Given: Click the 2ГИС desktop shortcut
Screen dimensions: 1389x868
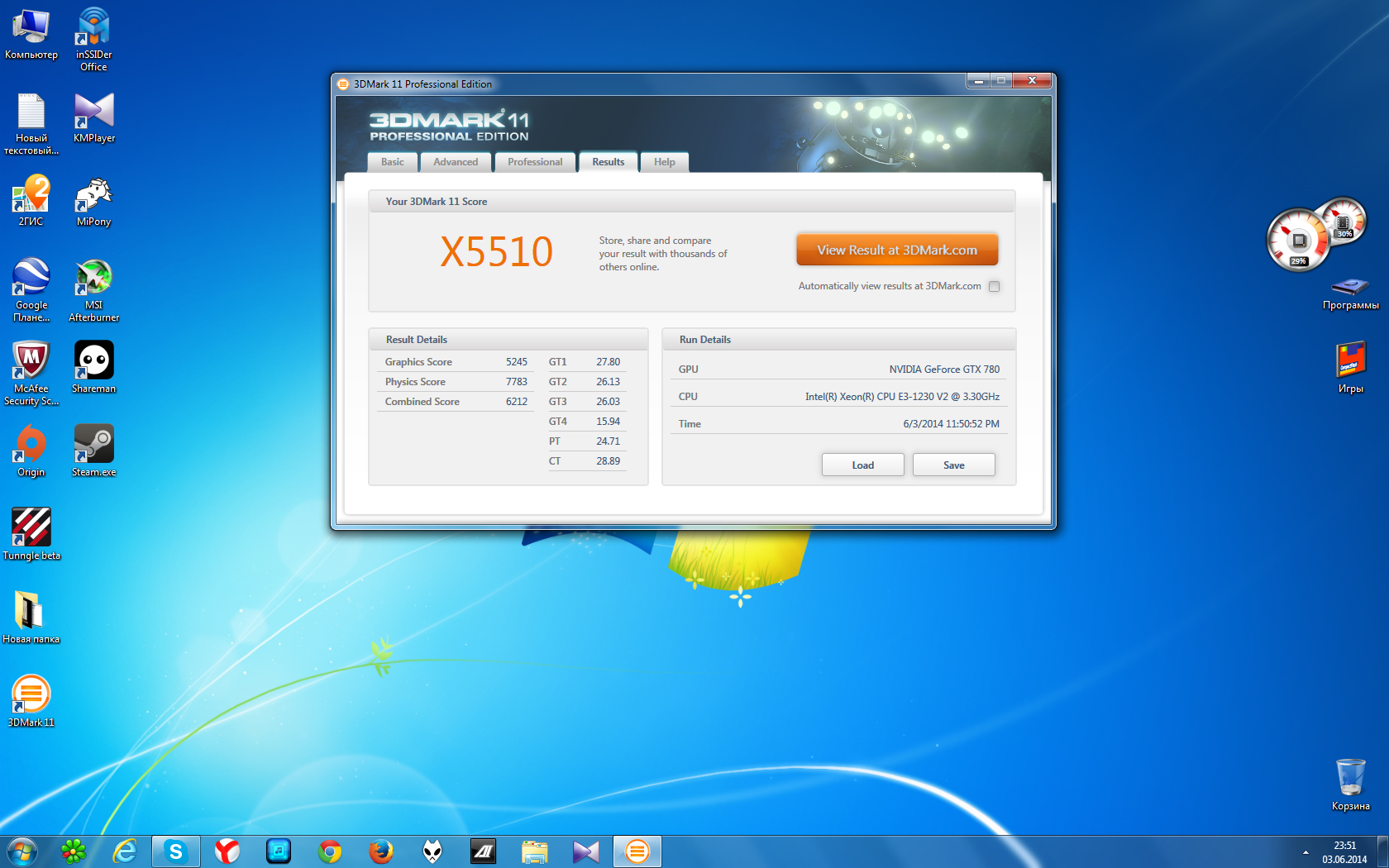Looking at the screenshot, I should point(31,201).
